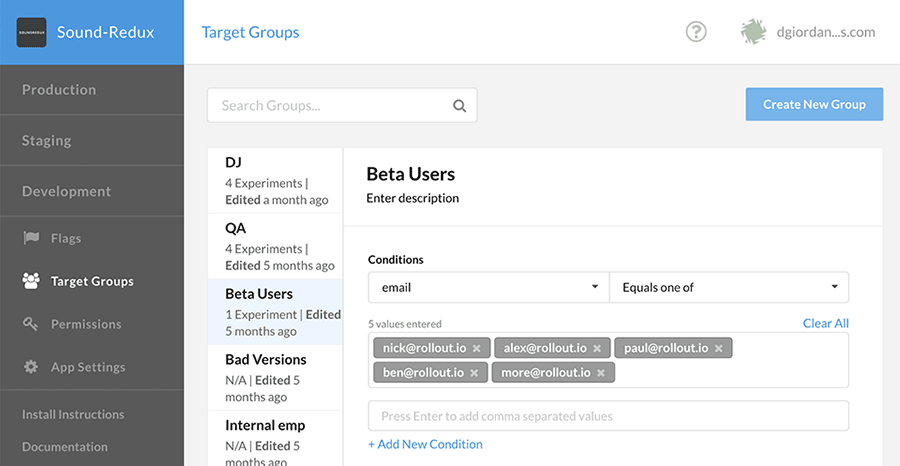Open the email property dropdown
This screenshot has width=900, height=466.
click(x=488, y=288)
